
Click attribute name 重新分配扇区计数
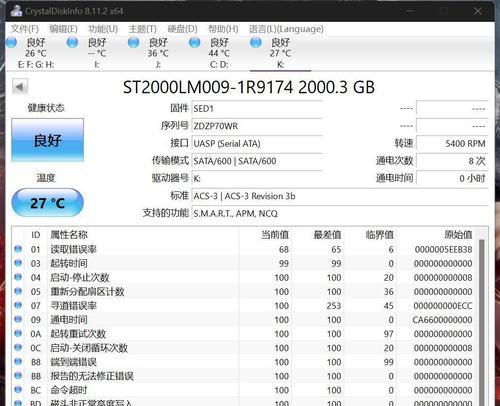[x=87, y=292]
